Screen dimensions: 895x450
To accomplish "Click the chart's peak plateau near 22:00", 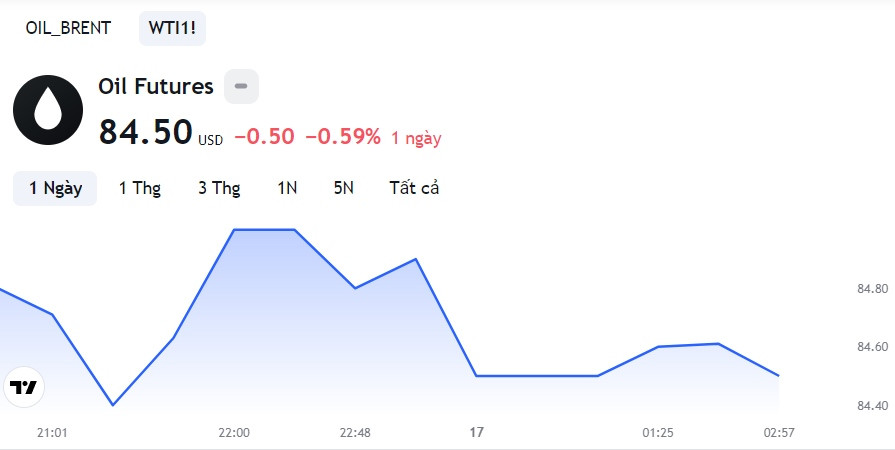I will (x=265, y=230).
